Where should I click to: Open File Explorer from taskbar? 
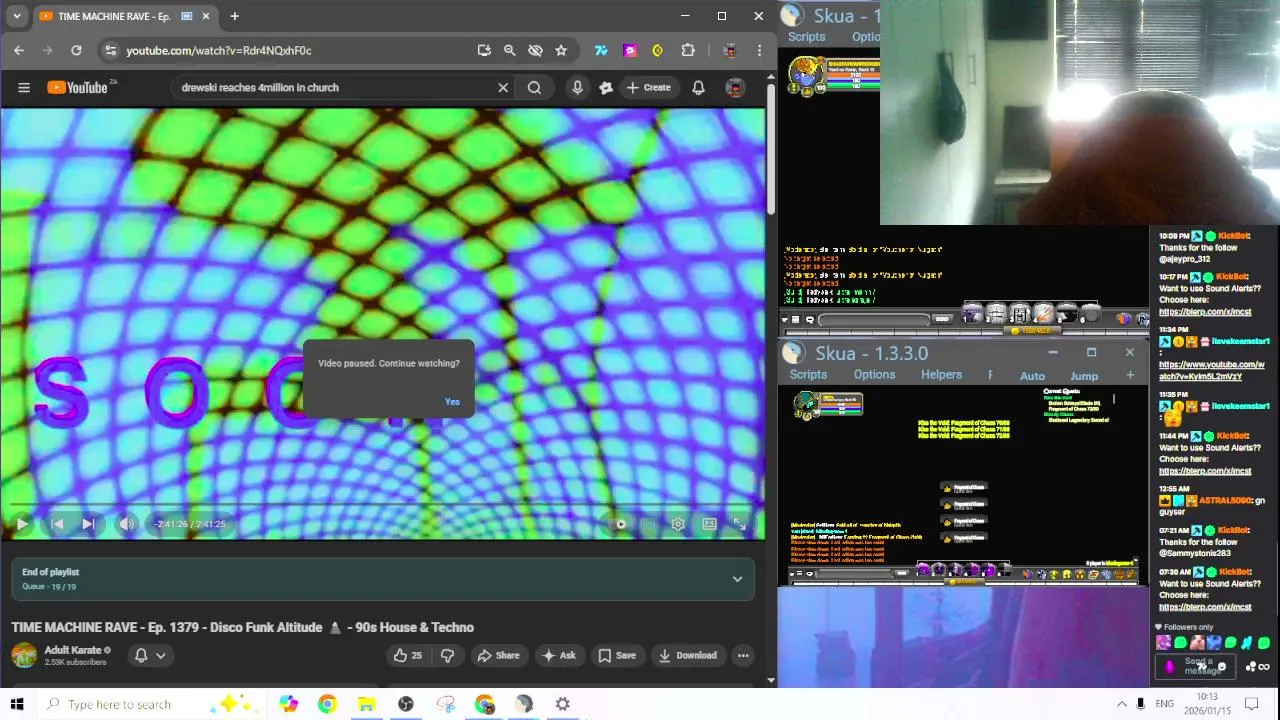(x=366, y=704)
